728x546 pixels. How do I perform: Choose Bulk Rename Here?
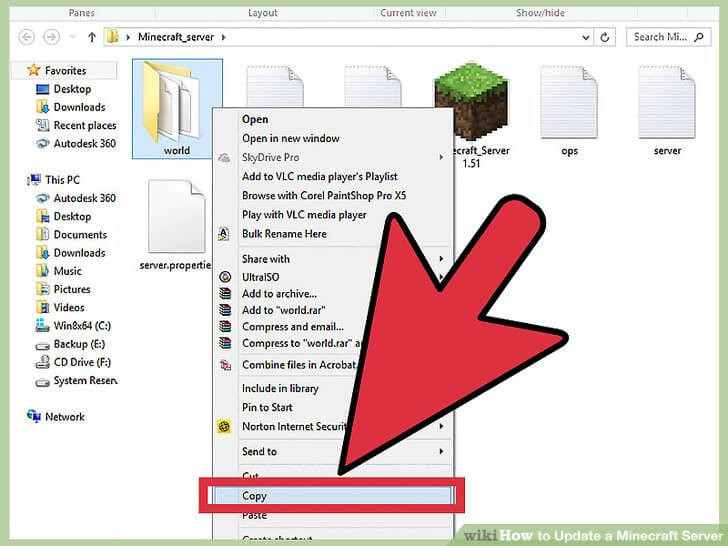tap(284, 234)
